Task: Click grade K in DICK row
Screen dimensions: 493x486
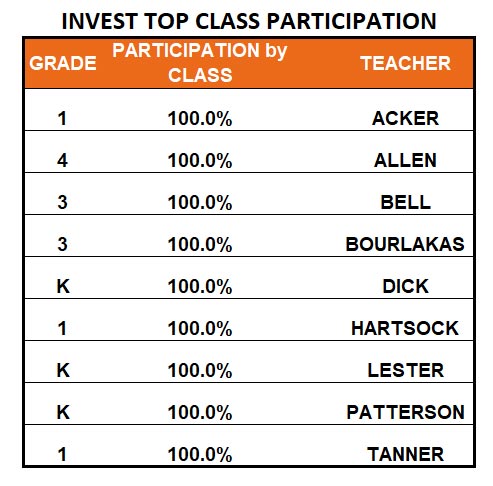Action: (63, 286)
